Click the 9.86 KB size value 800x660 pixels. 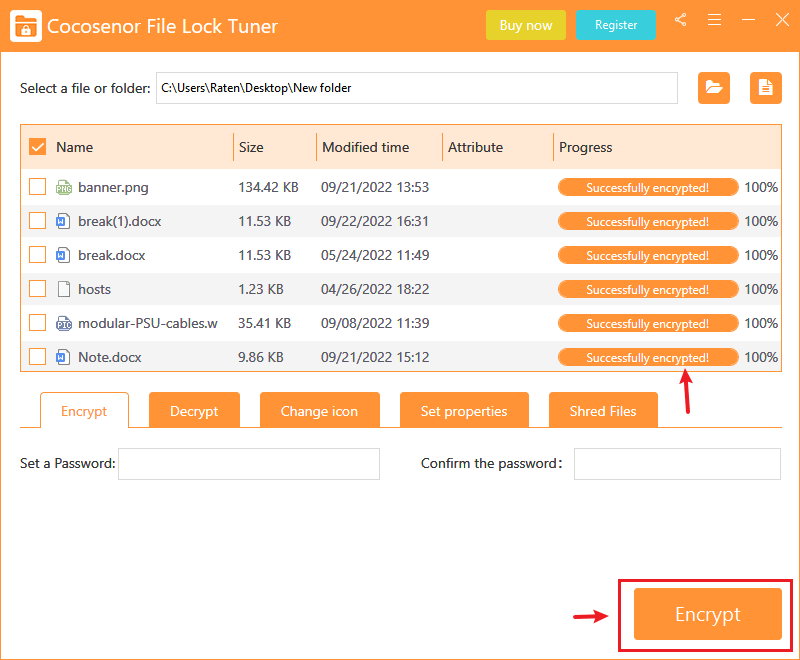point(261,357)
